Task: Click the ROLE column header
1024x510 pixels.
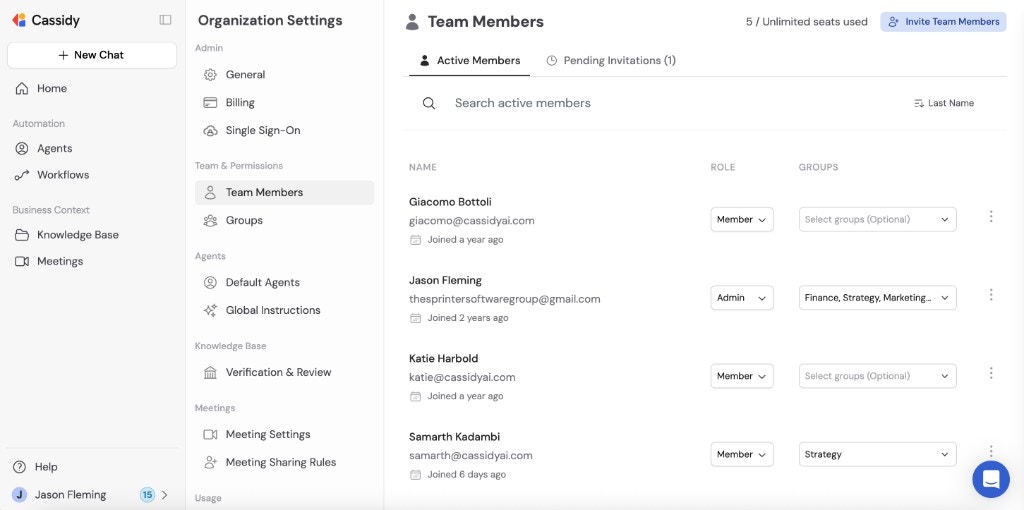Action: pos(723,167)
